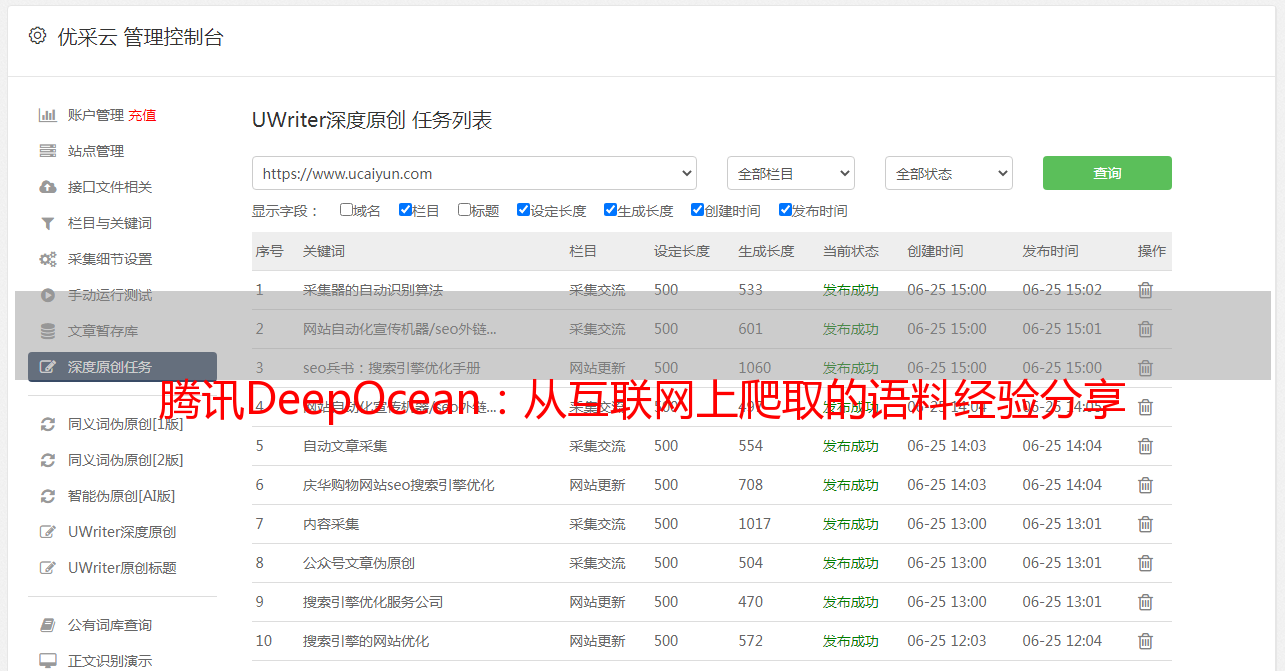Click the cloud upload icon for 接口文件相关
This screenshot has height=671, width=1285.
[x=47, y=187]
